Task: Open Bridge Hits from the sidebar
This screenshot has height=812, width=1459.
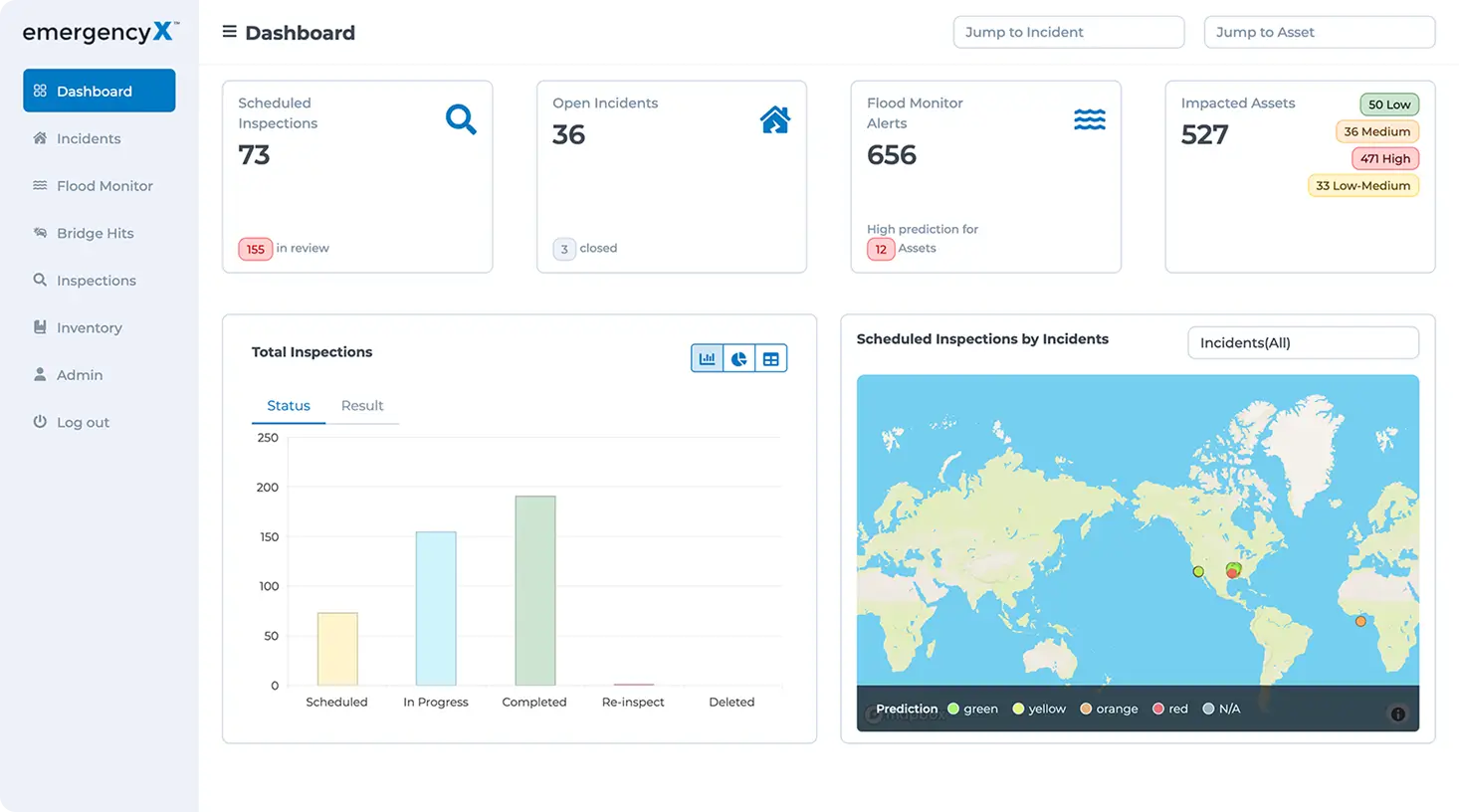Action: pyautogui.click(x=96, y=233)
